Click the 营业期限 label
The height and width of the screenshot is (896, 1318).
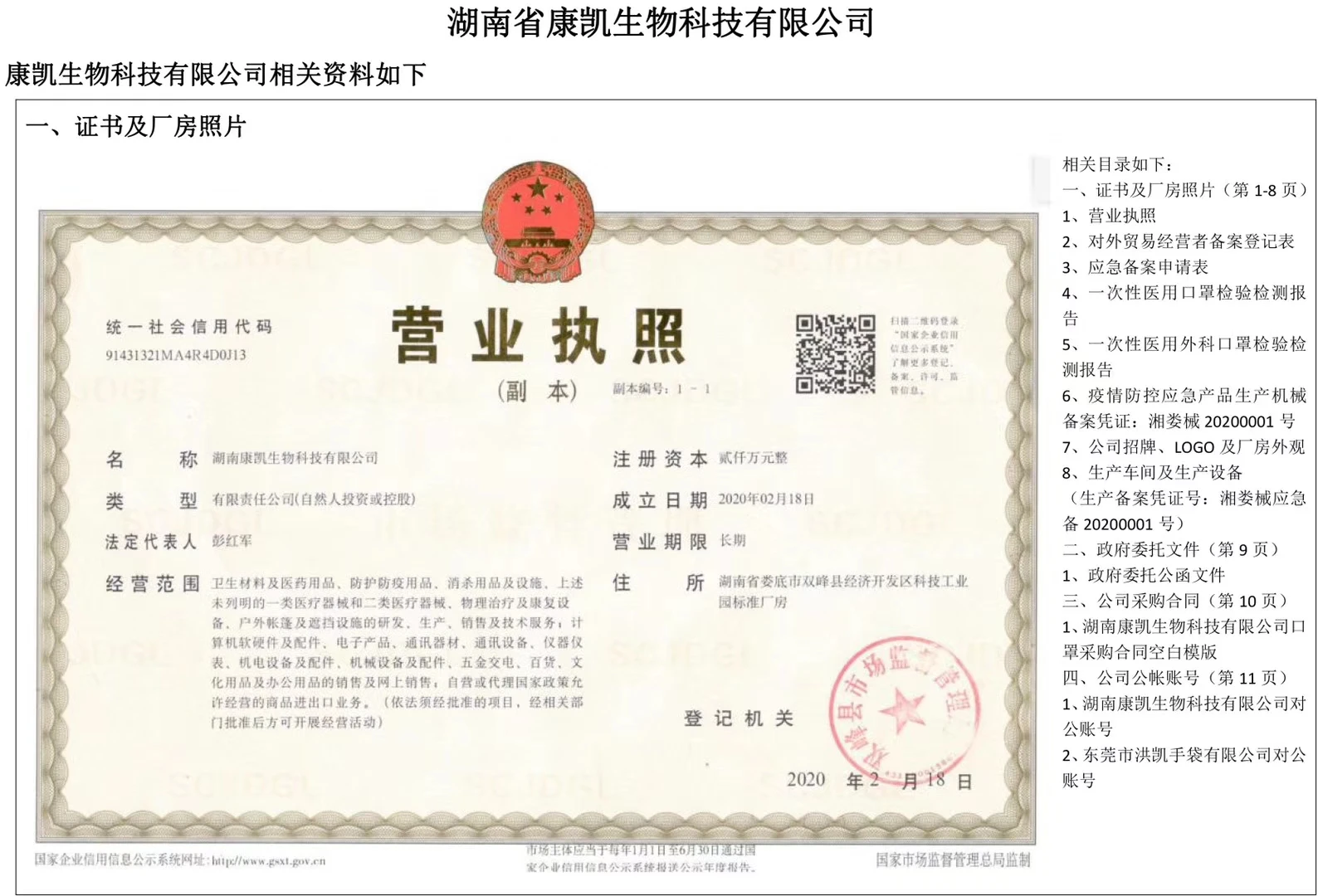660,542
